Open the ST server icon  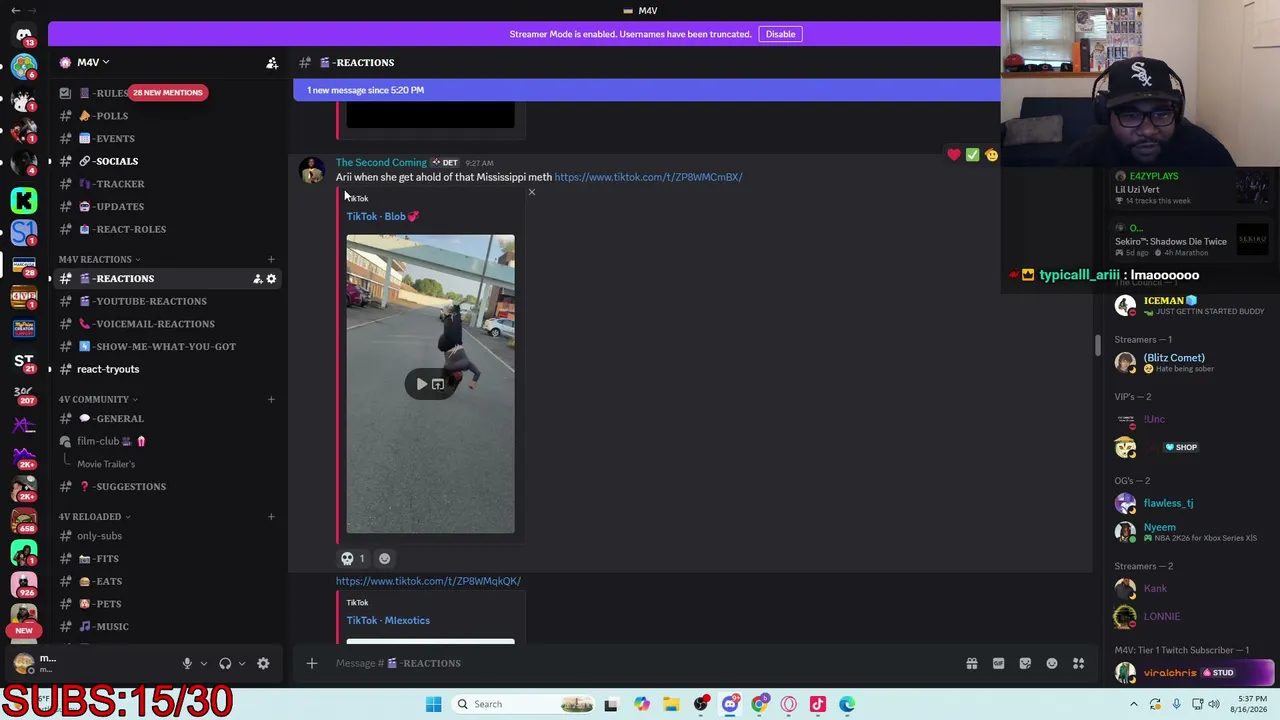click(24, 360)
